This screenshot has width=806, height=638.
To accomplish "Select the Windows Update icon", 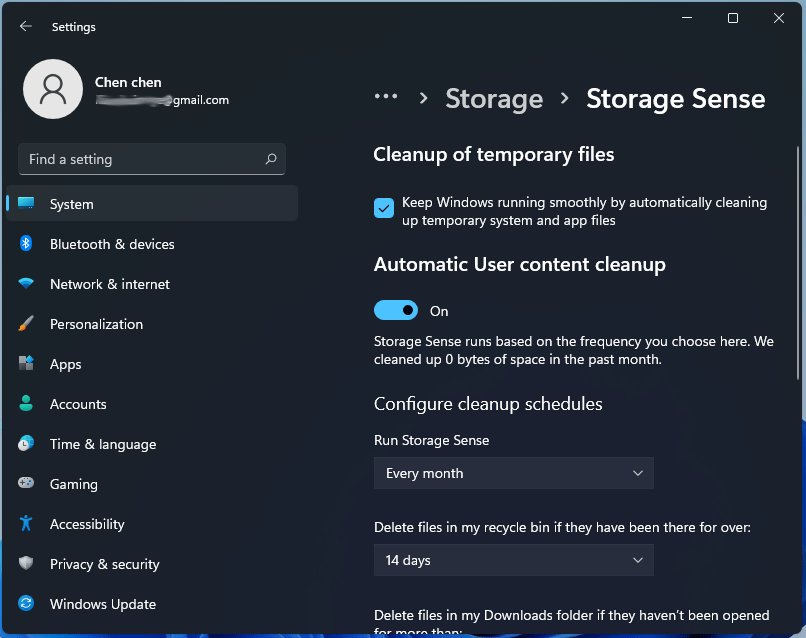I will coord(25,604).
